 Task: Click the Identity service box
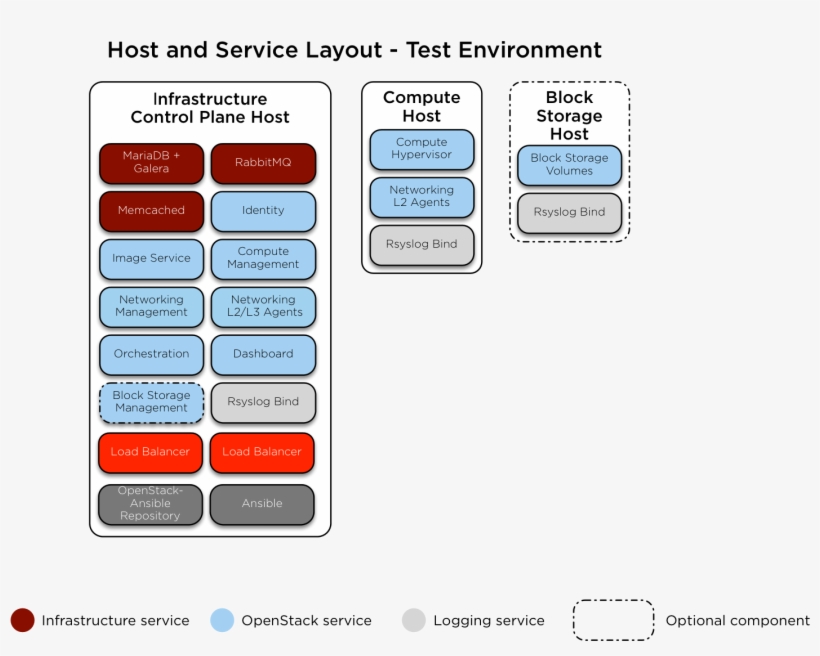pyautogui.click(x=263, y=211)
